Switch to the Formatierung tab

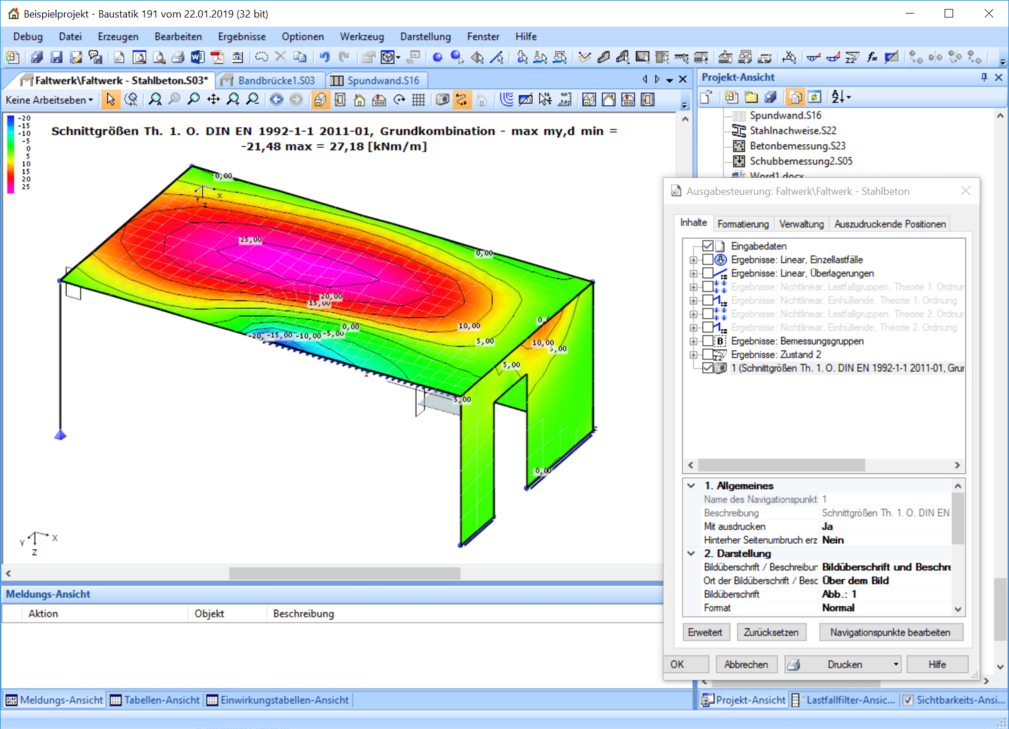(743, 224)
